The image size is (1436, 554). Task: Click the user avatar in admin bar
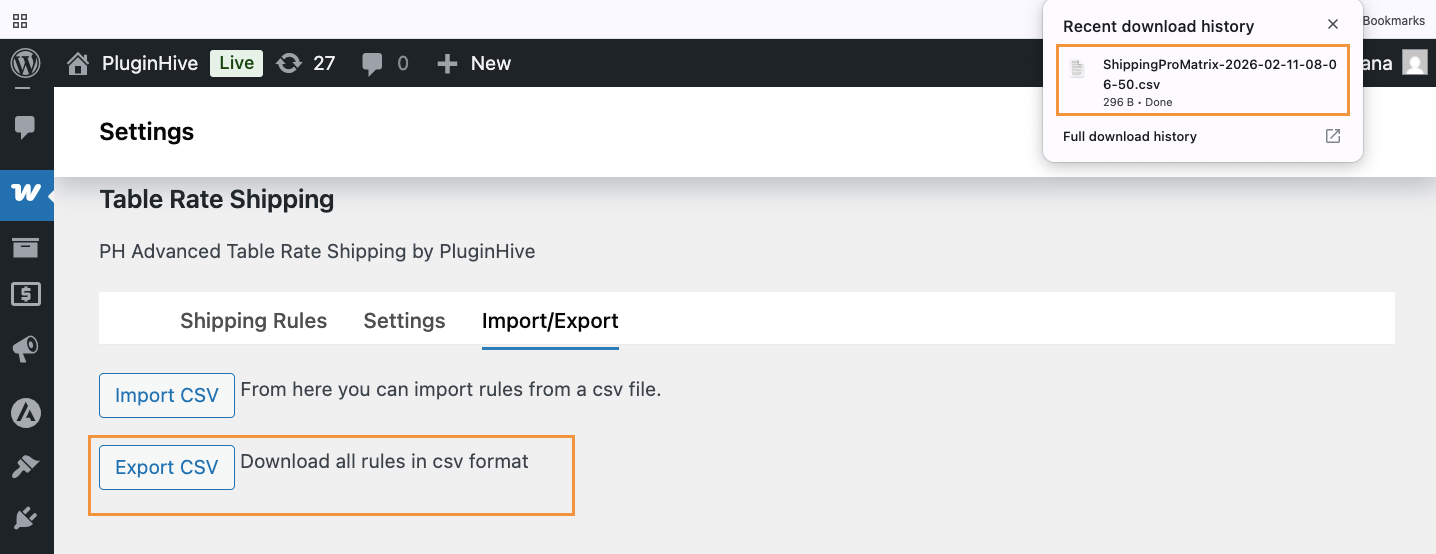point(1414,63)
